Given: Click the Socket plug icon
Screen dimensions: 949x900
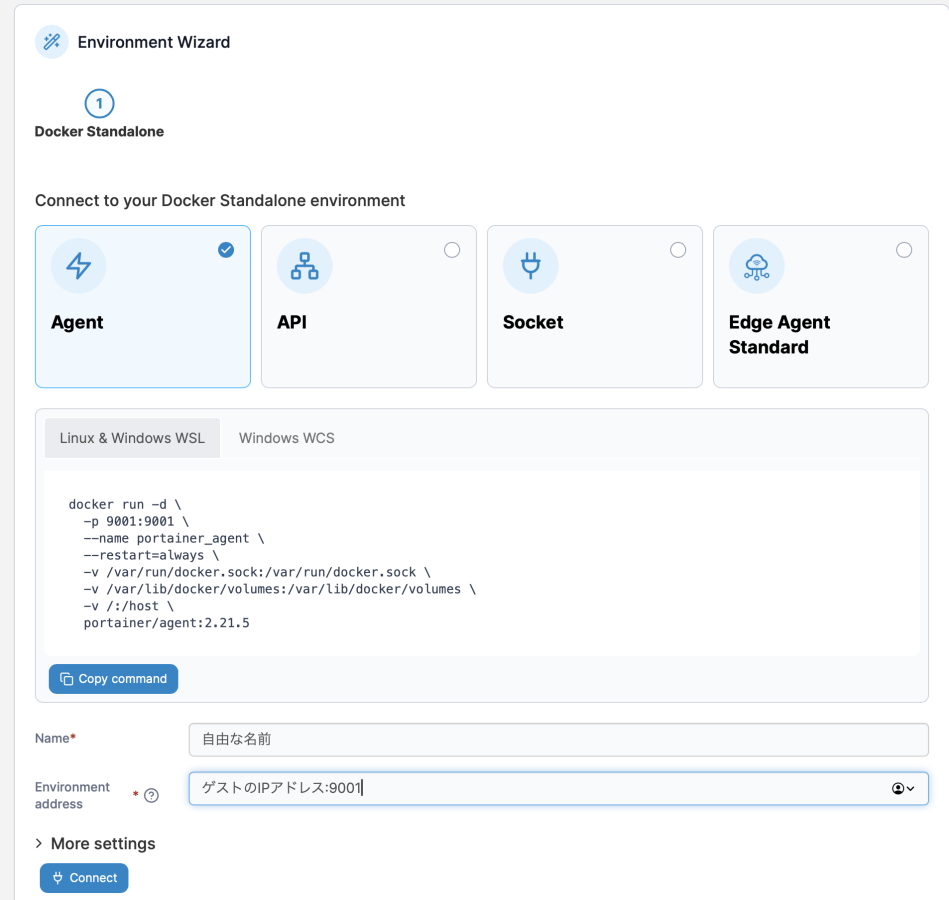Looking at the screenshot, I should click(x=530, y=266).
